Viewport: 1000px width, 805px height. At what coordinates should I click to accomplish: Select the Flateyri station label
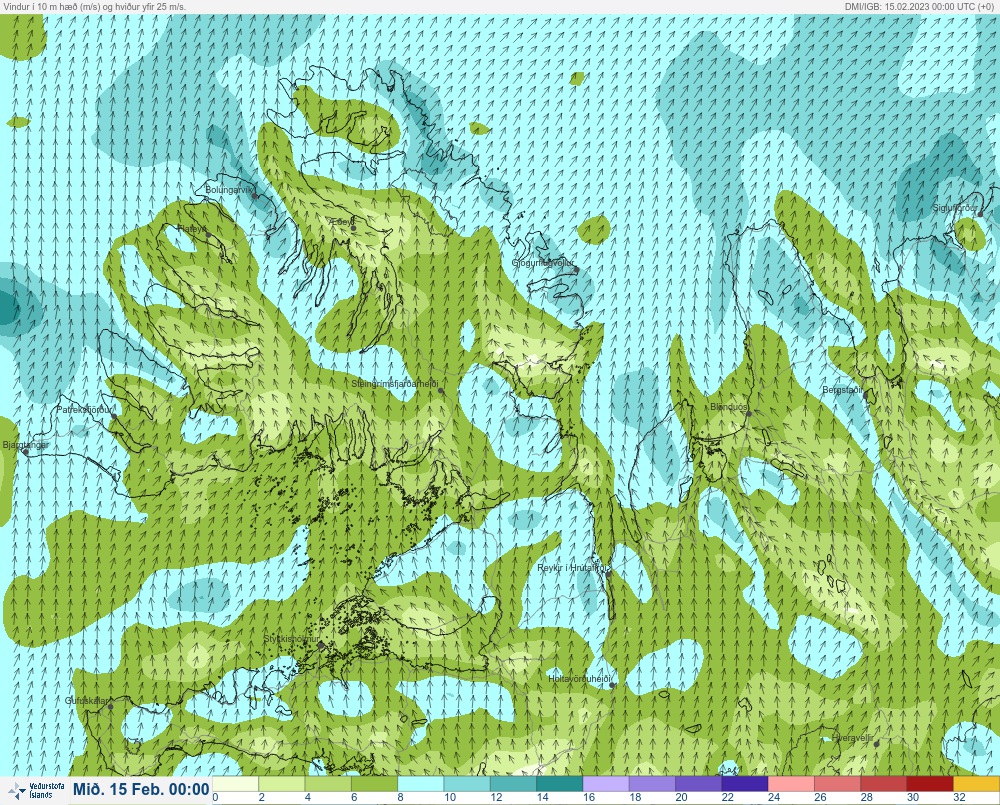coord(192,228)
